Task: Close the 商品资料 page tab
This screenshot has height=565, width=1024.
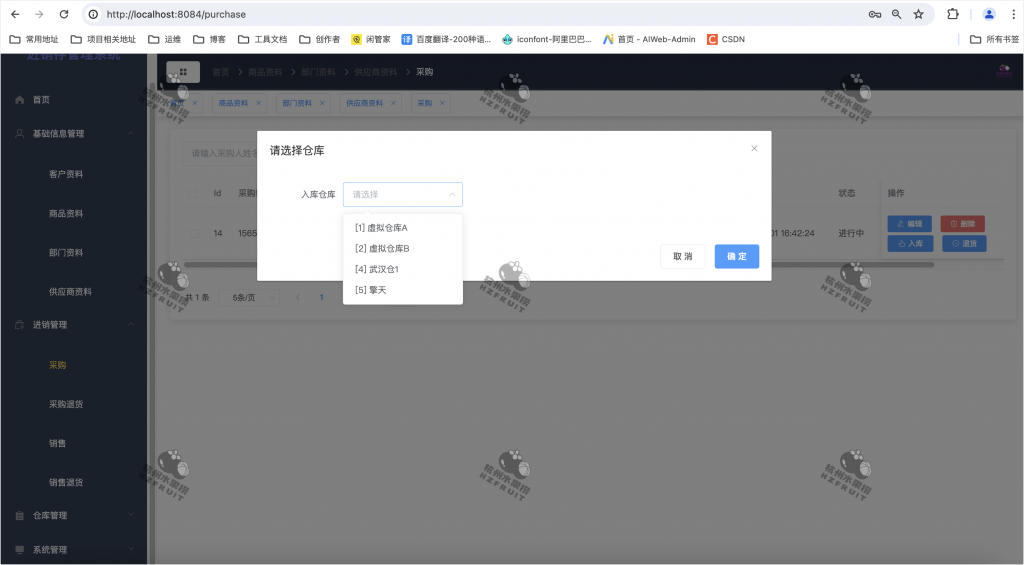Action: 259,103
